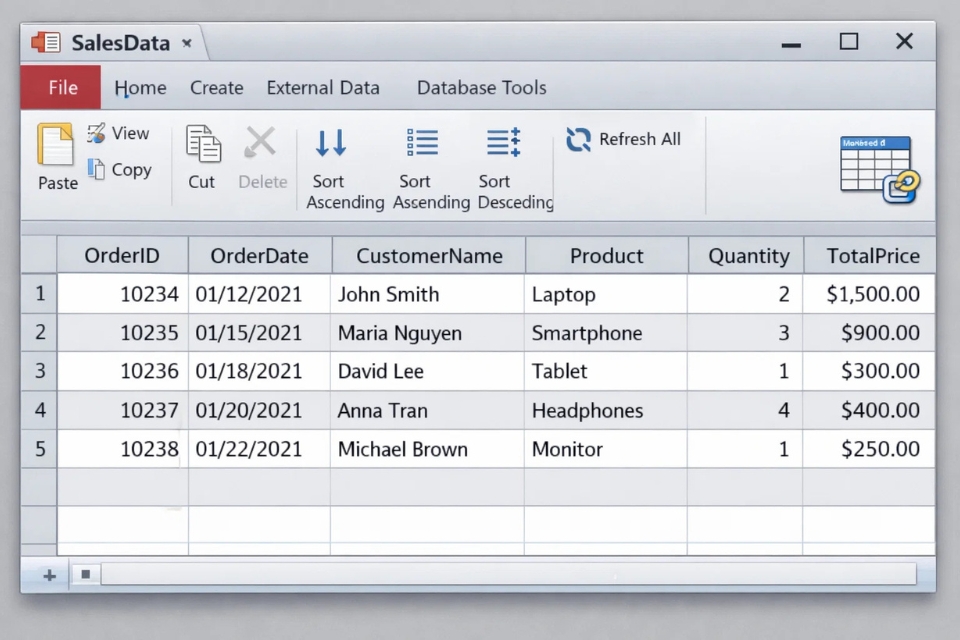Viewport: 960px width, 640px height.
Task: Select the OrderID column header
Action: pyautogui.click(x=122, y=256)
